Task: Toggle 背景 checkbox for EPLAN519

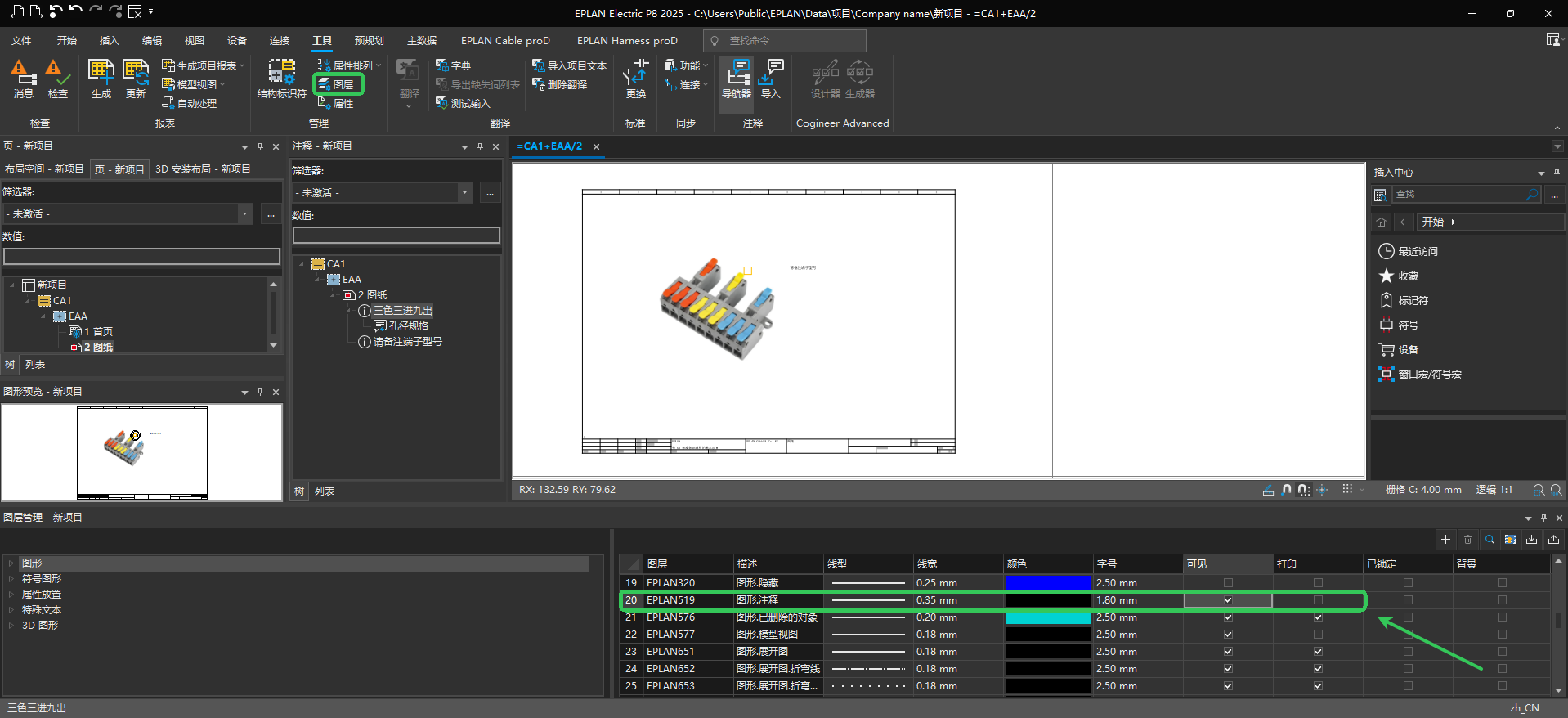Action: (1502, 600)
